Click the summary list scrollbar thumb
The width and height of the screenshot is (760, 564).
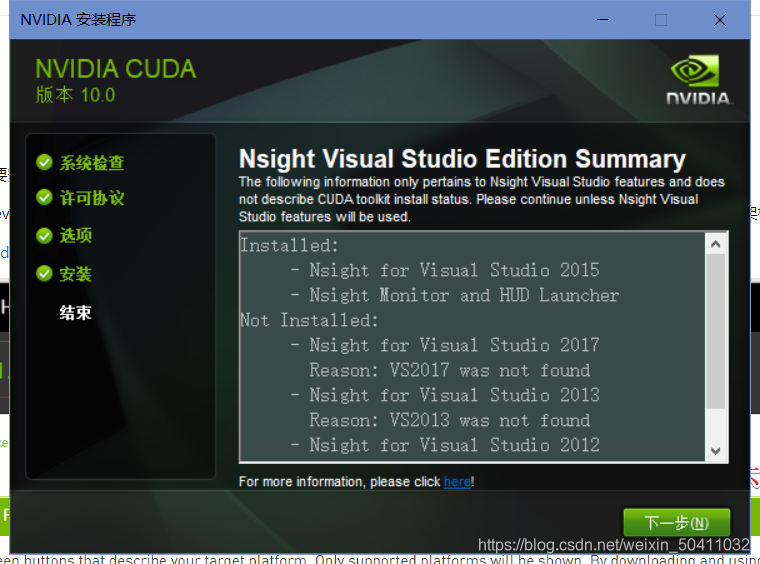[x=715, y=331]
